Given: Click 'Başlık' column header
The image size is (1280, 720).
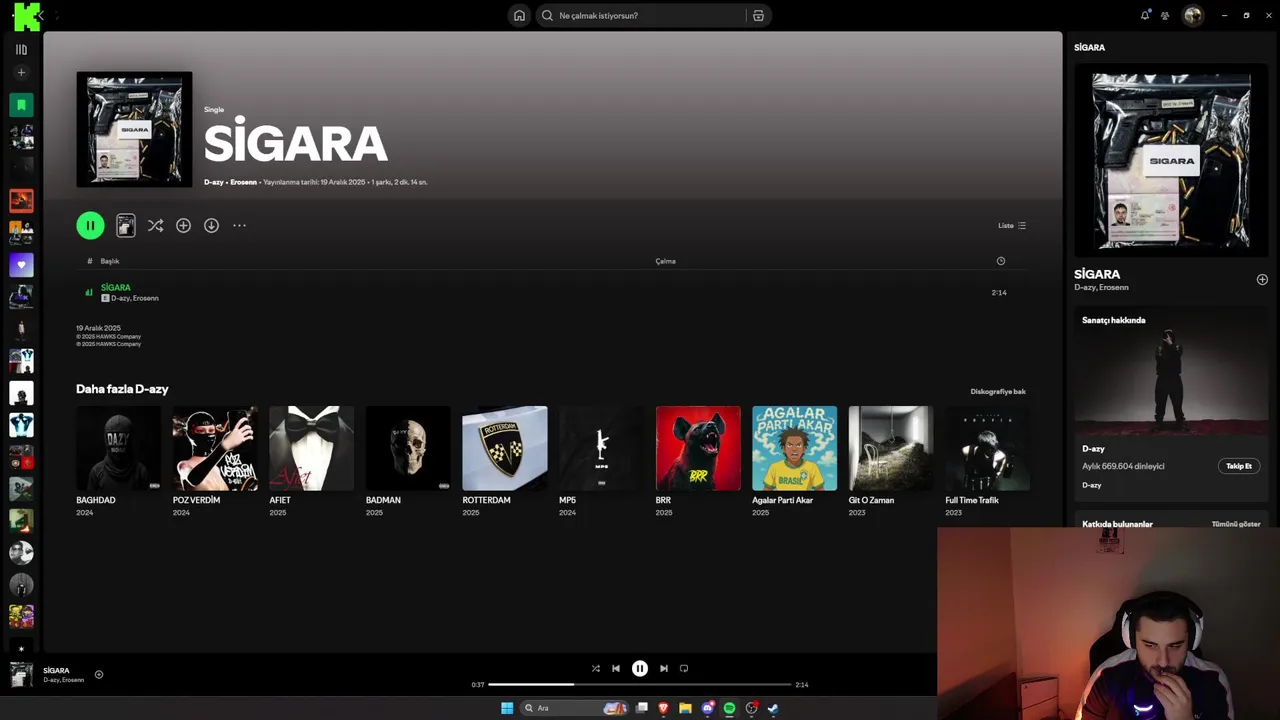Looking at the screenshot, I should point(110,261).
